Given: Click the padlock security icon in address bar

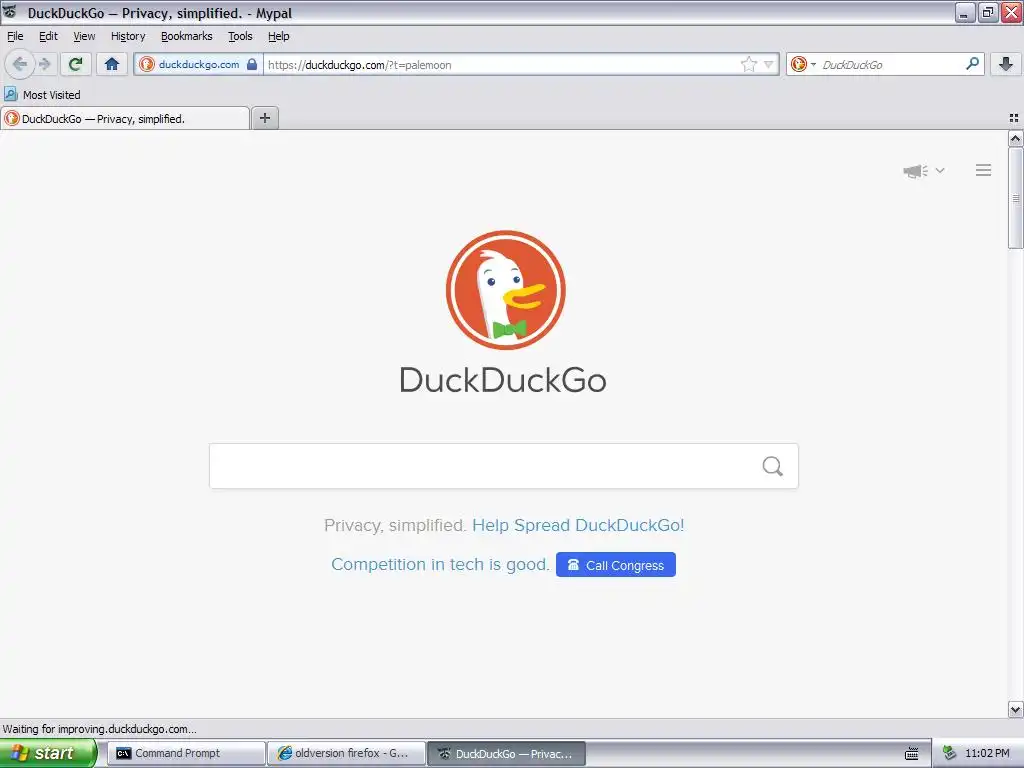Looking at the screenshot, I should coord(251,64).
